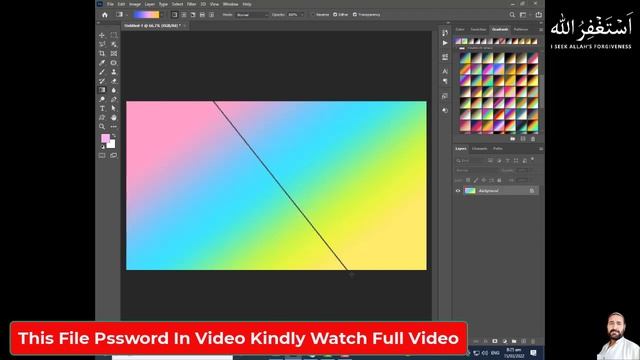
Task: Toggle Quick Mask mode button
Action: click(x=102, y=156)
